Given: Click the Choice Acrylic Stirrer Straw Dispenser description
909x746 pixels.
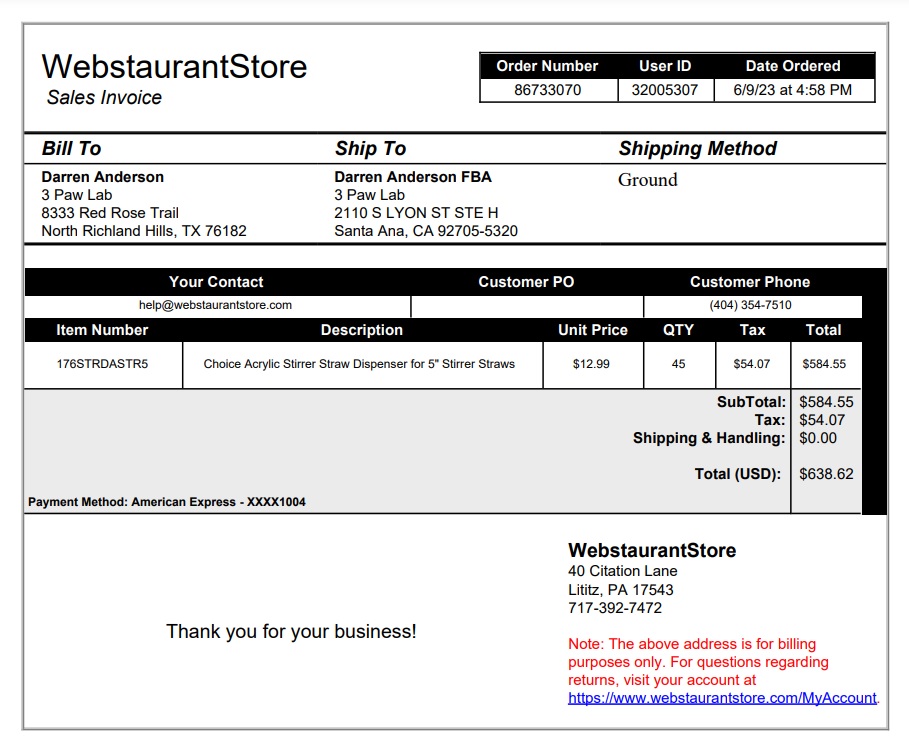Looking at the screenshot, I should pos(359,364).
